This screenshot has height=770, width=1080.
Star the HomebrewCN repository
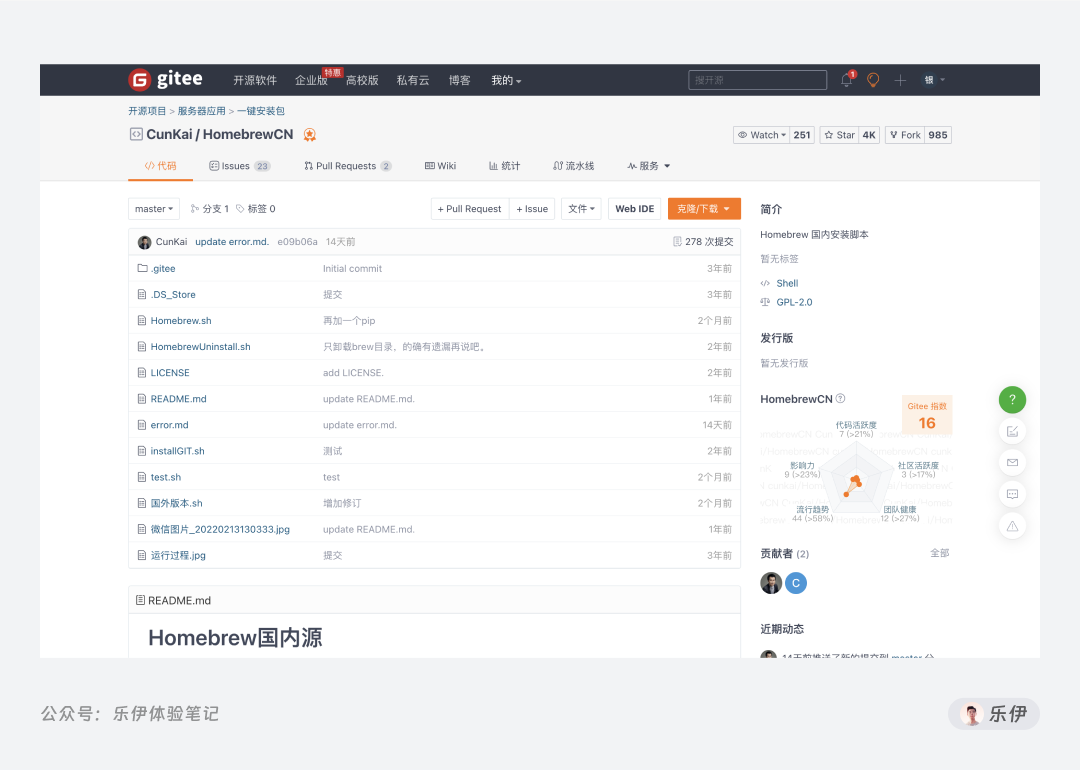(836, 134)
